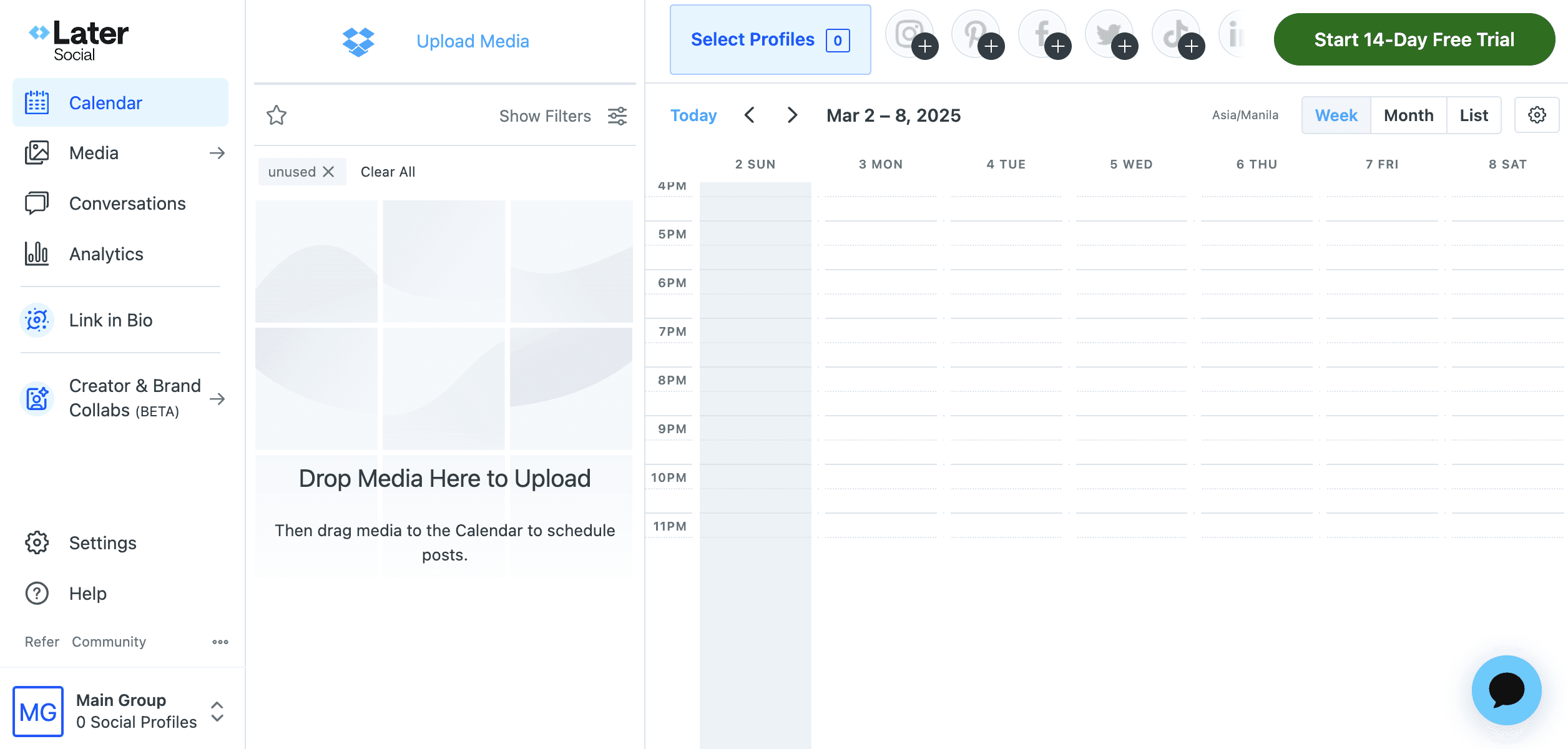Switch to Month view
Screen dimensions: 1568x749
coord(1408,115)
